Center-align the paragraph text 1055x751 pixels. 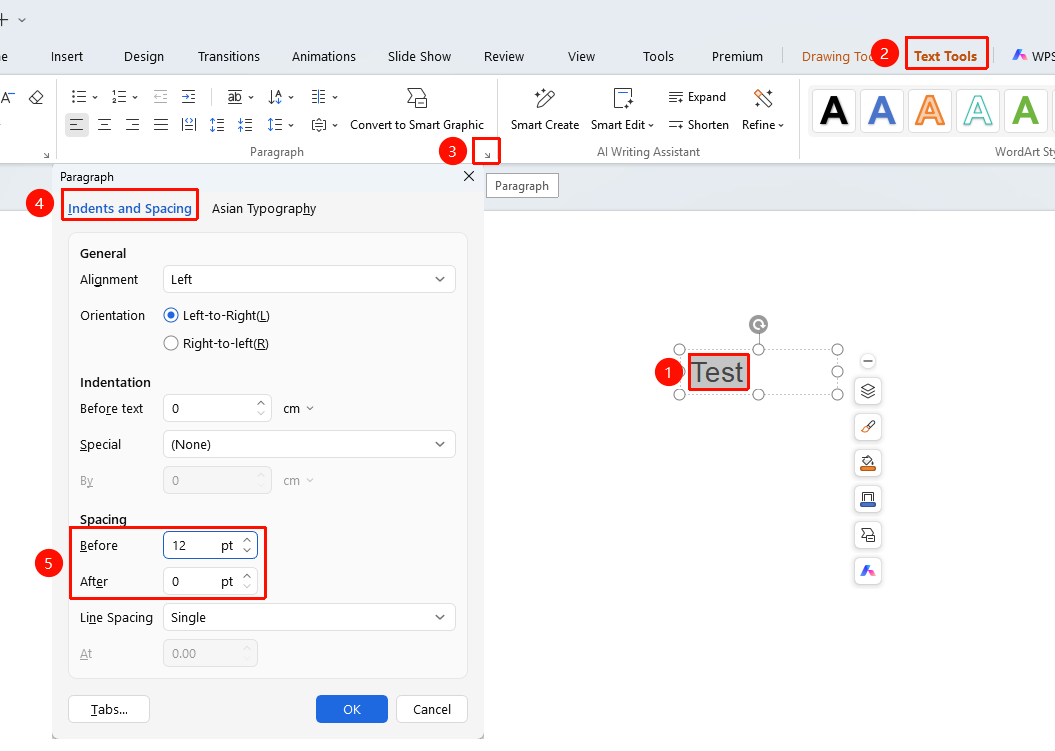pos(105,124)
